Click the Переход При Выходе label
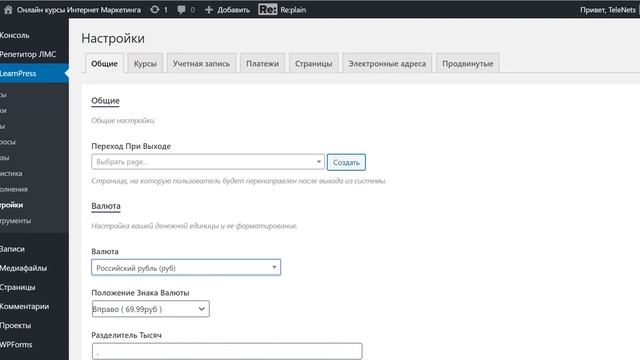Viewport: 640px width, 360px height. click(x=131, y=146)
